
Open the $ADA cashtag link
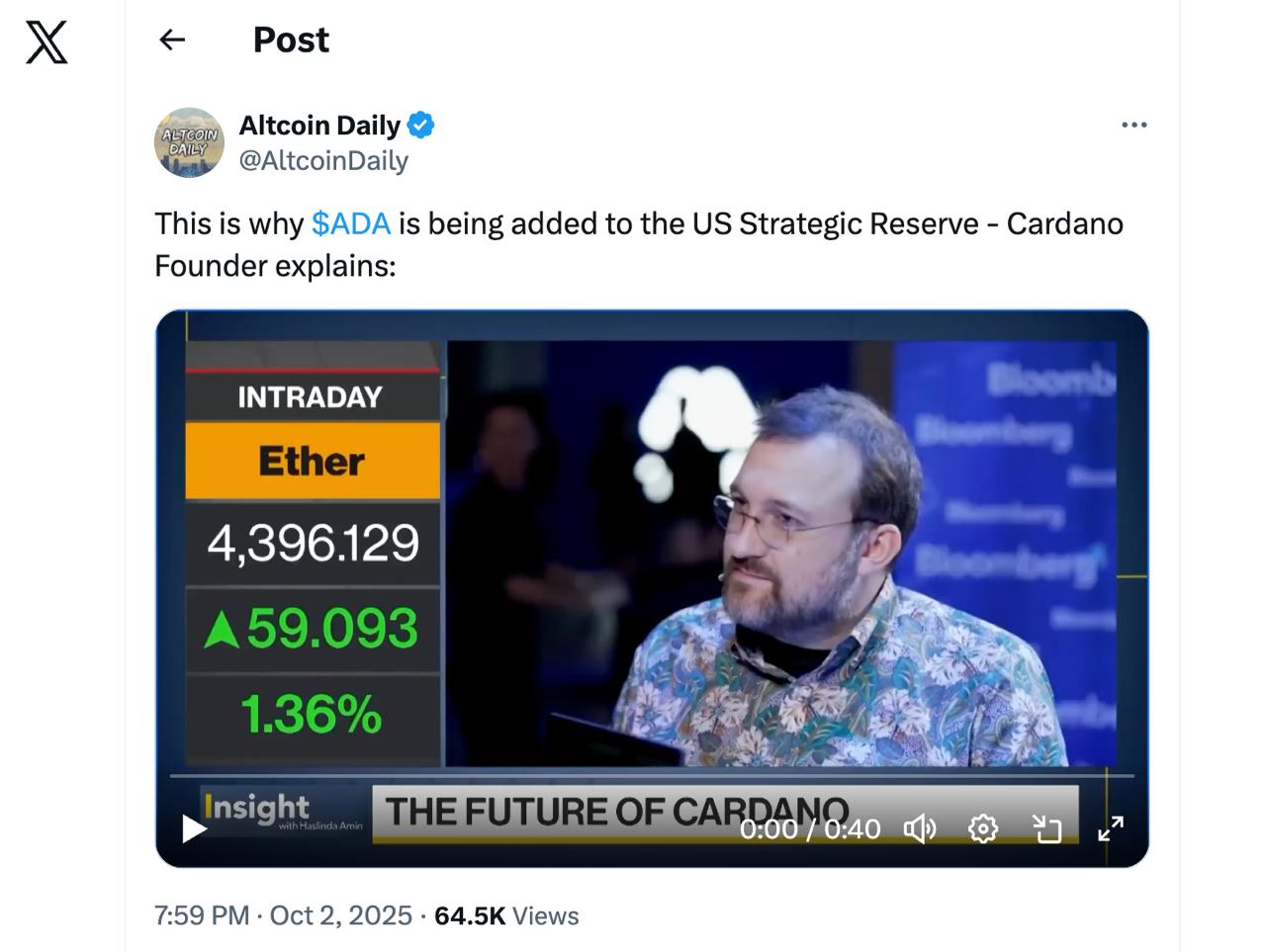pos(351,223)
